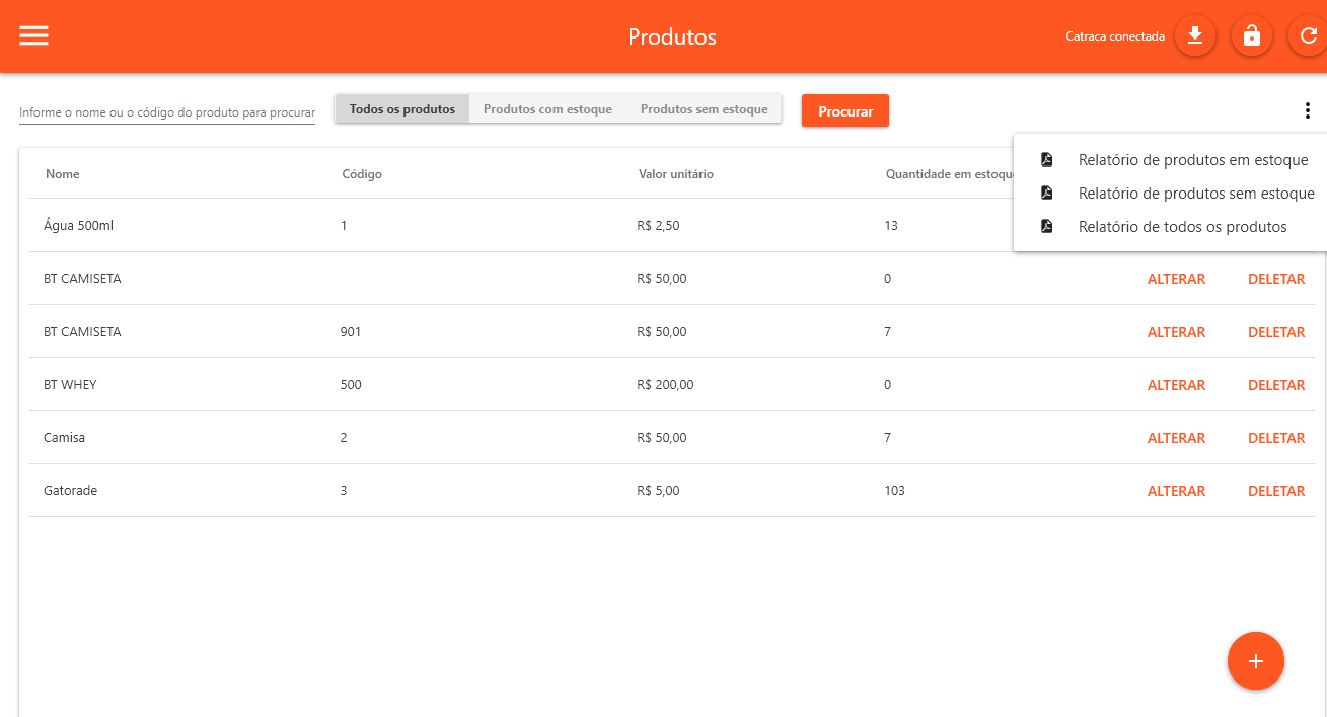Click the 'Nome' column header
The width and height of the screenshot is (1327, 717).
(63, 174)
